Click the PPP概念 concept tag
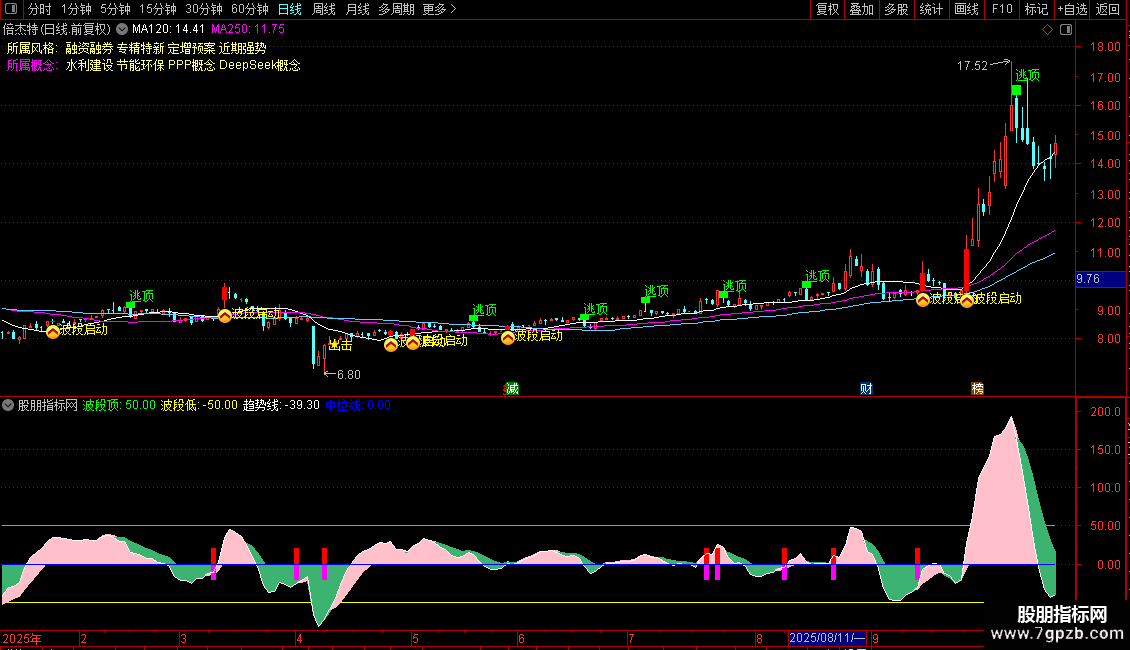This screenshot has width=1130, height=650. coord(192,66)
